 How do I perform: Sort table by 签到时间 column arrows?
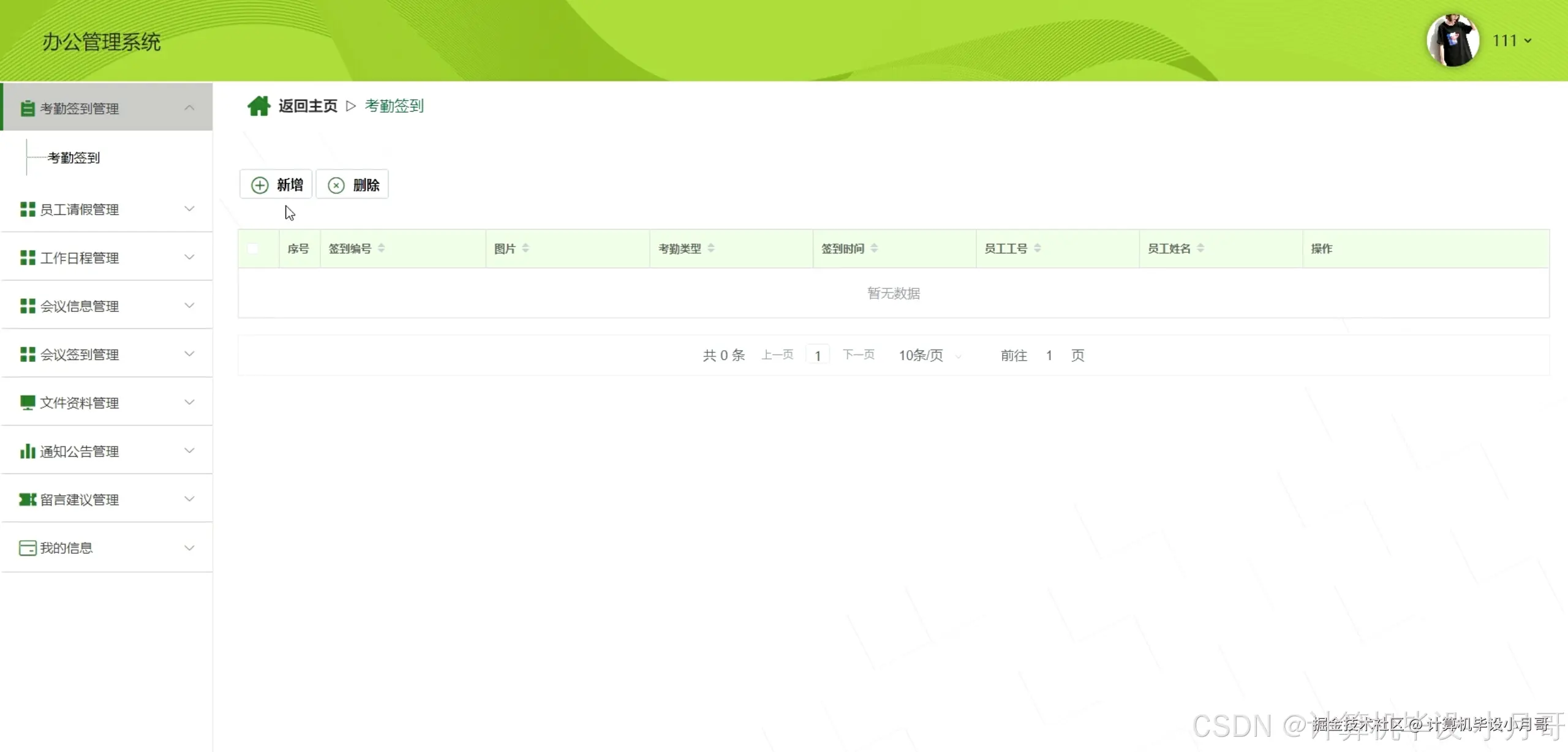pos(874,248)
